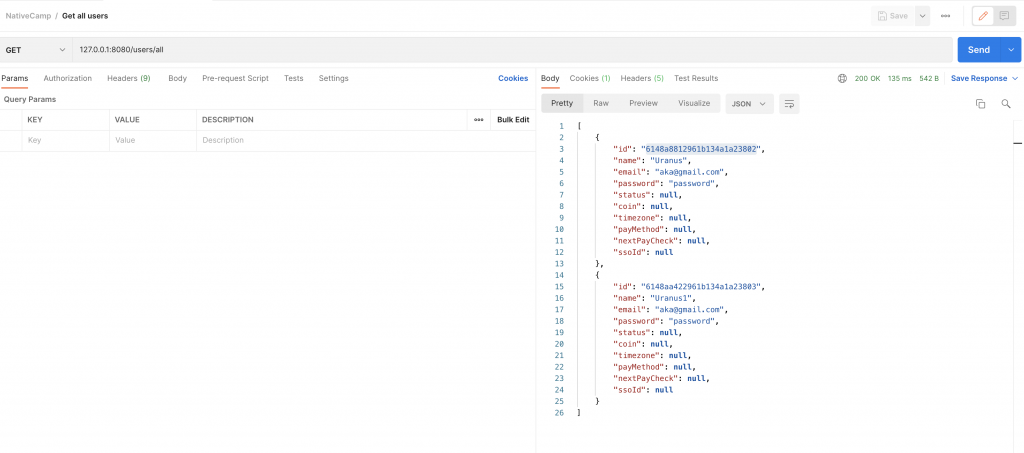Image resolution: width=1024 pixels, height=453 pixels.
Task: Select the response Body tab
Action: [550, 78]
